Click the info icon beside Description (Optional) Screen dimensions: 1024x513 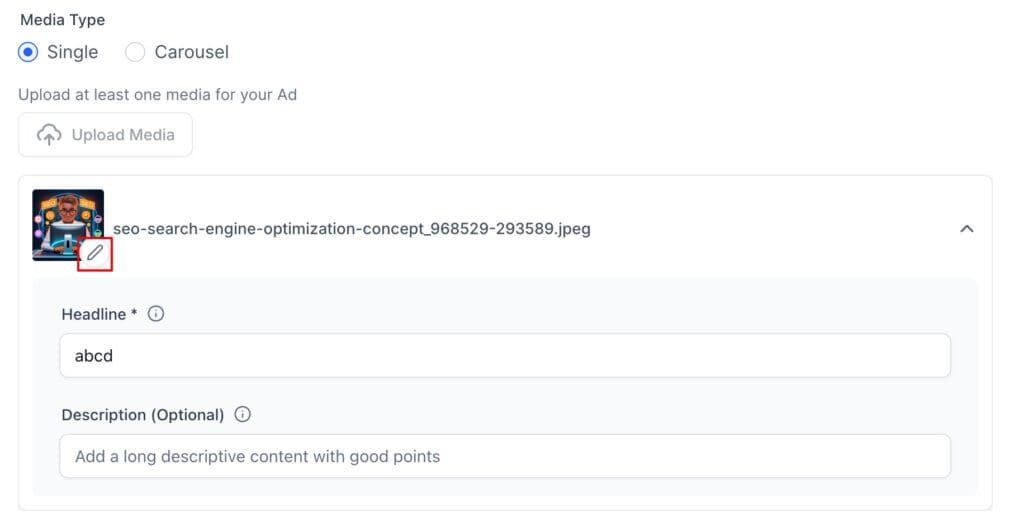pyautogui.click(x=242, y=414)
